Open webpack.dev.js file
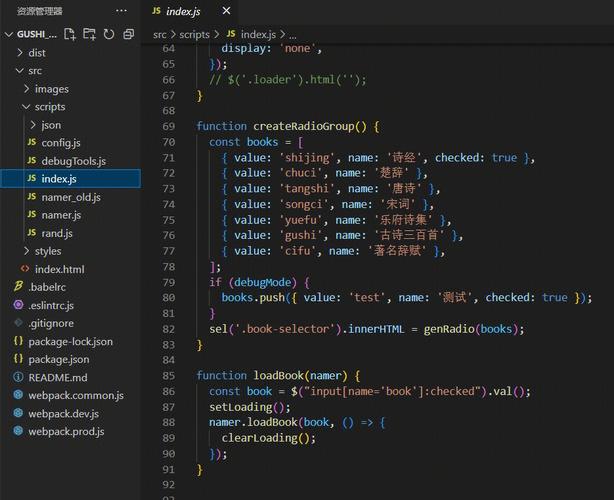Image resolution: width=614 pixels, height=500 pixels. (63, 414)
